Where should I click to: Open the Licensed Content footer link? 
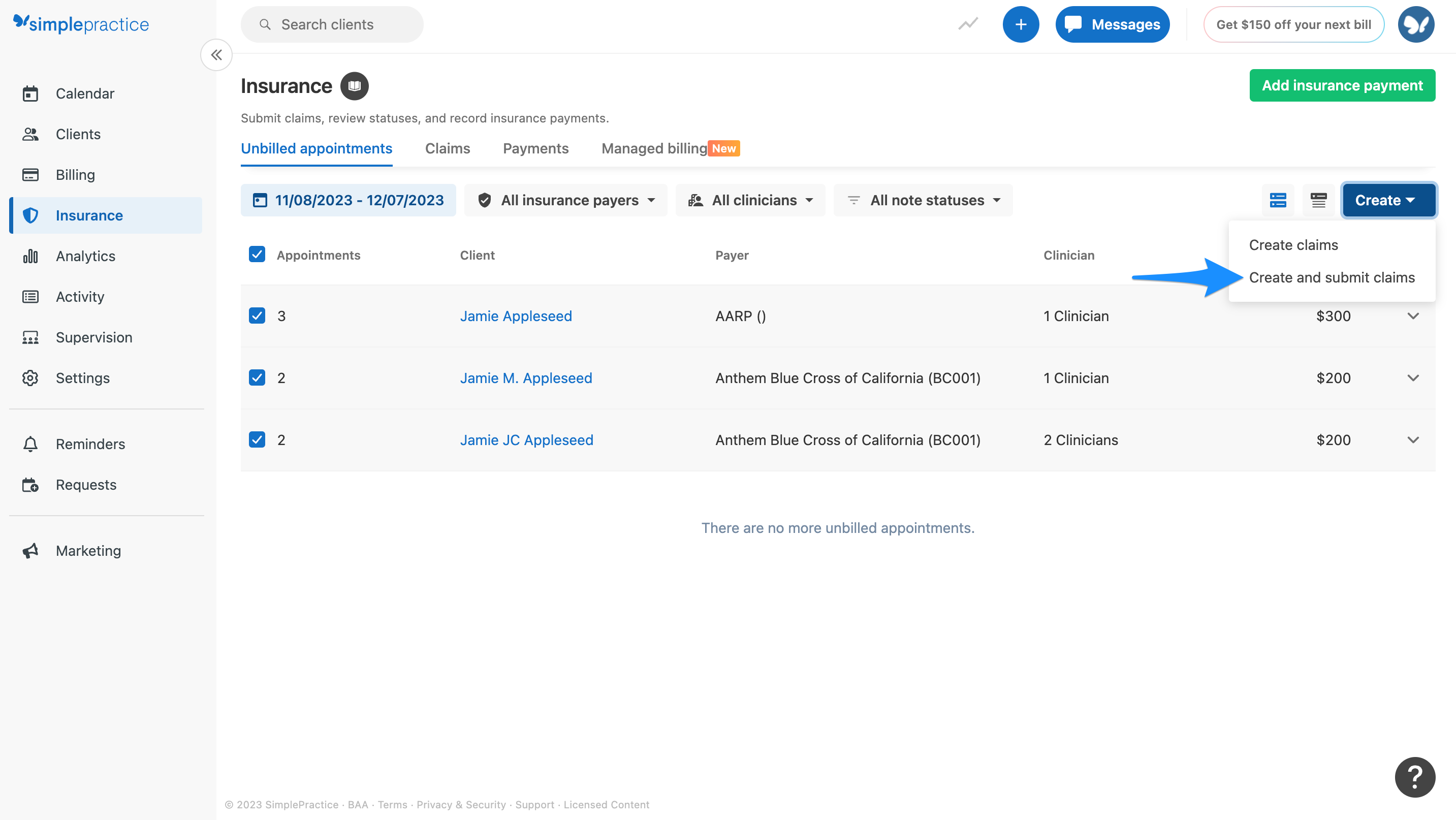[x=606, y=804]
